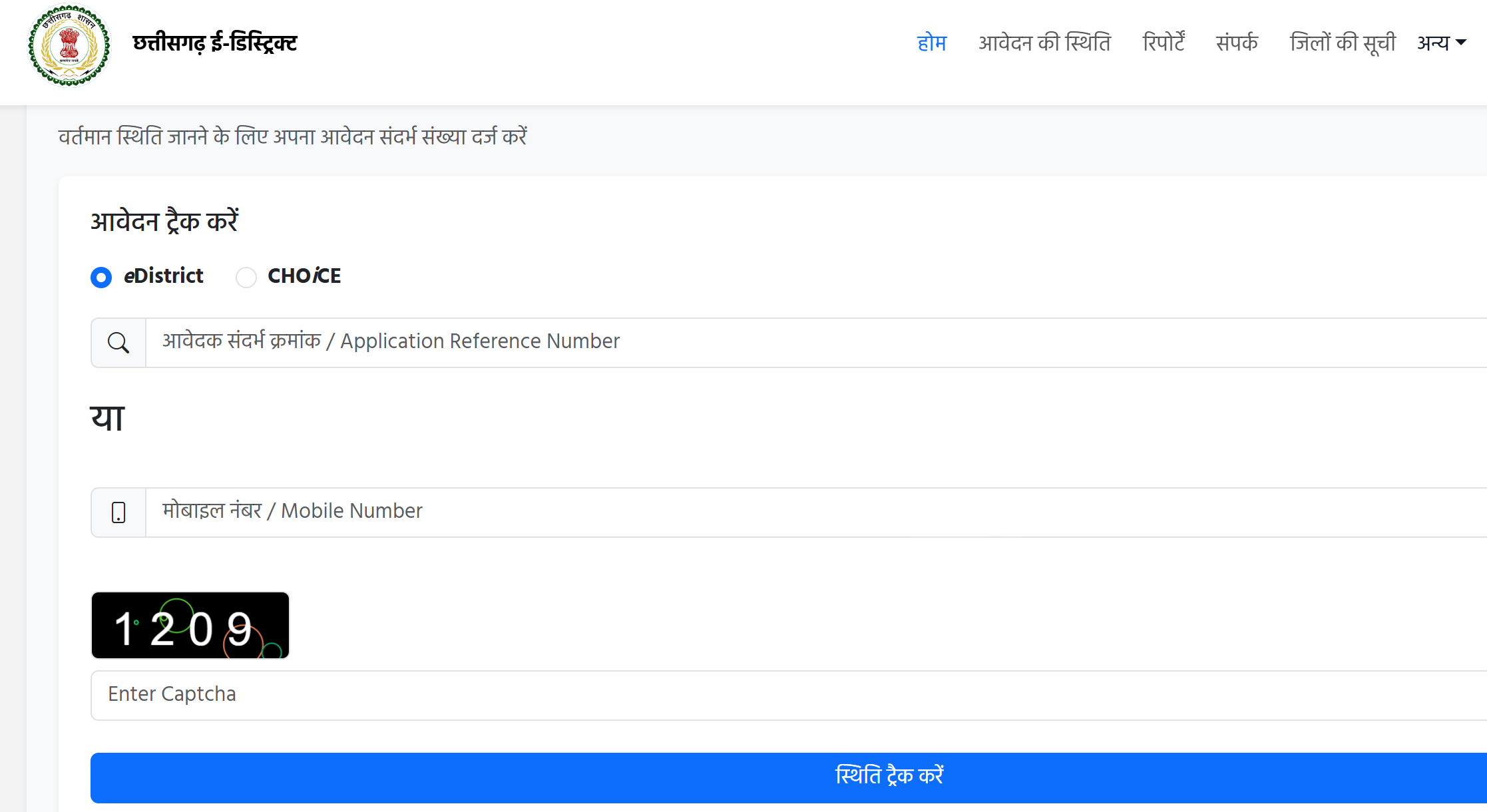Viewport: 1487px width, 812px height.
Task: Click the search magnifier icon
Action: tap(118, 342)
